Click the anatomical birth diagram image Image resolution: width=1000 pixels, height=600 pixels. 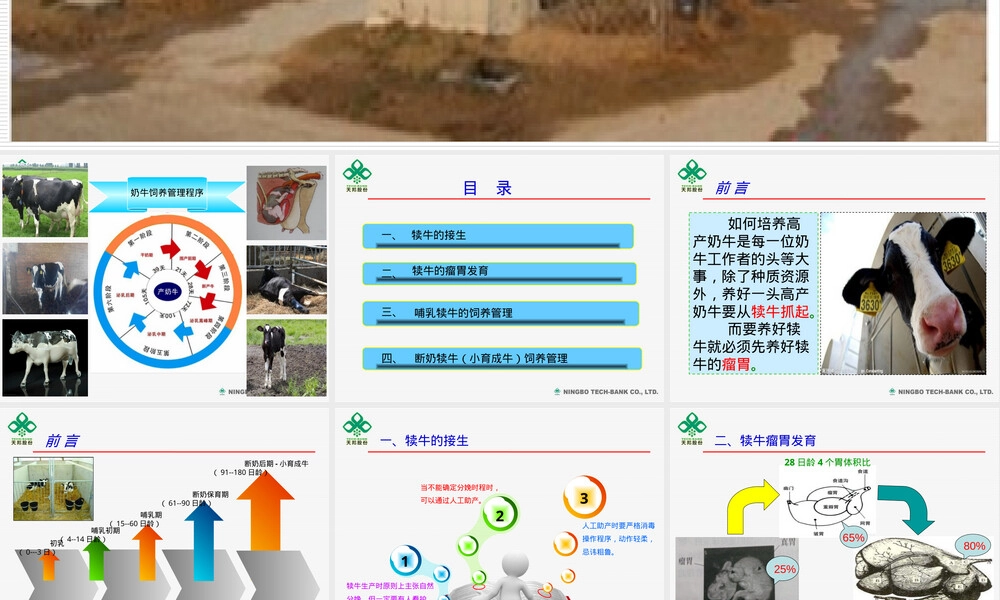(x=286, y=202)
